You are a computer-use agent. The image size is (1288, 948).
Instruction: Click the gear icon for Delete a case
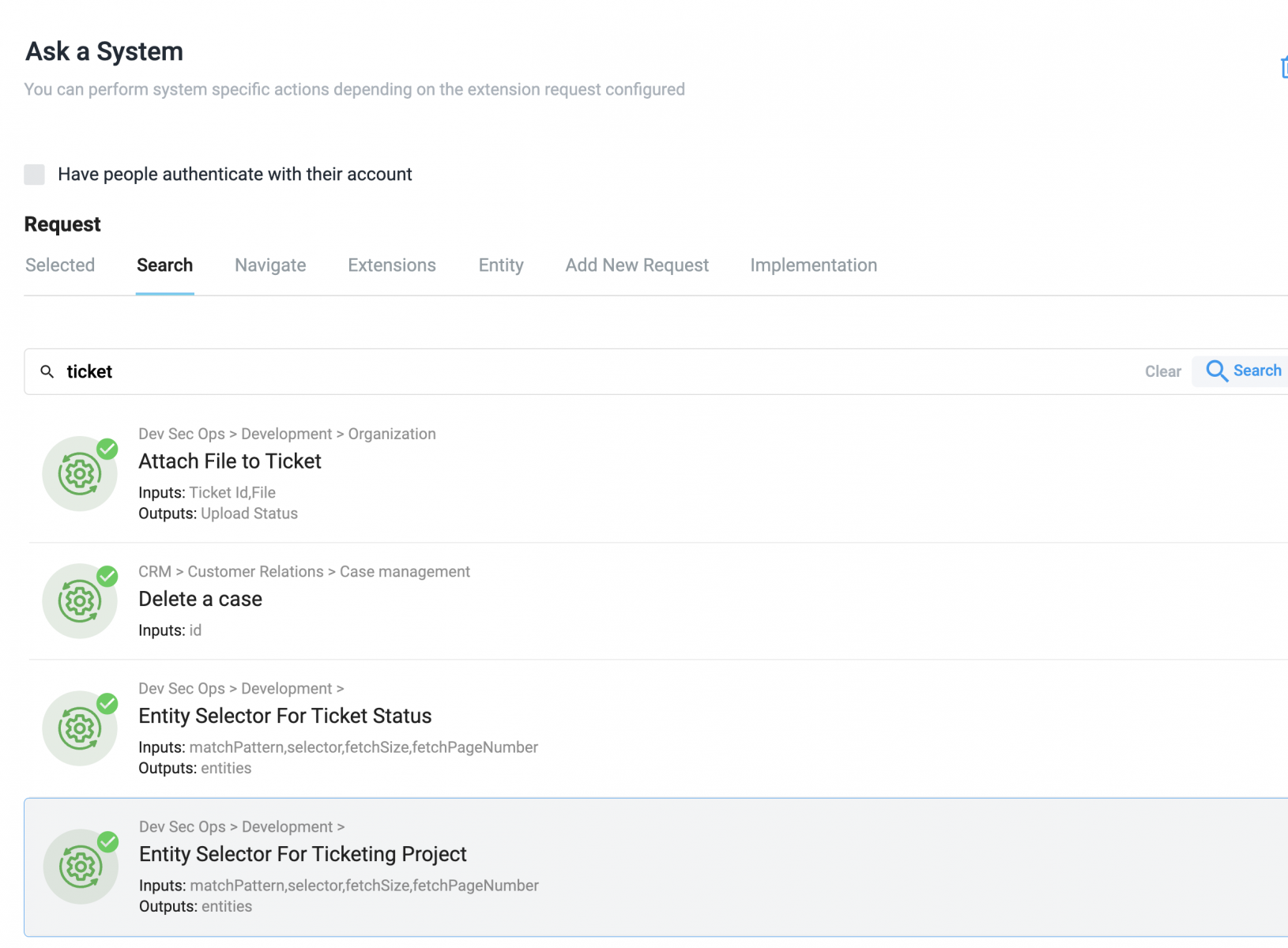[x=80, y=601]
